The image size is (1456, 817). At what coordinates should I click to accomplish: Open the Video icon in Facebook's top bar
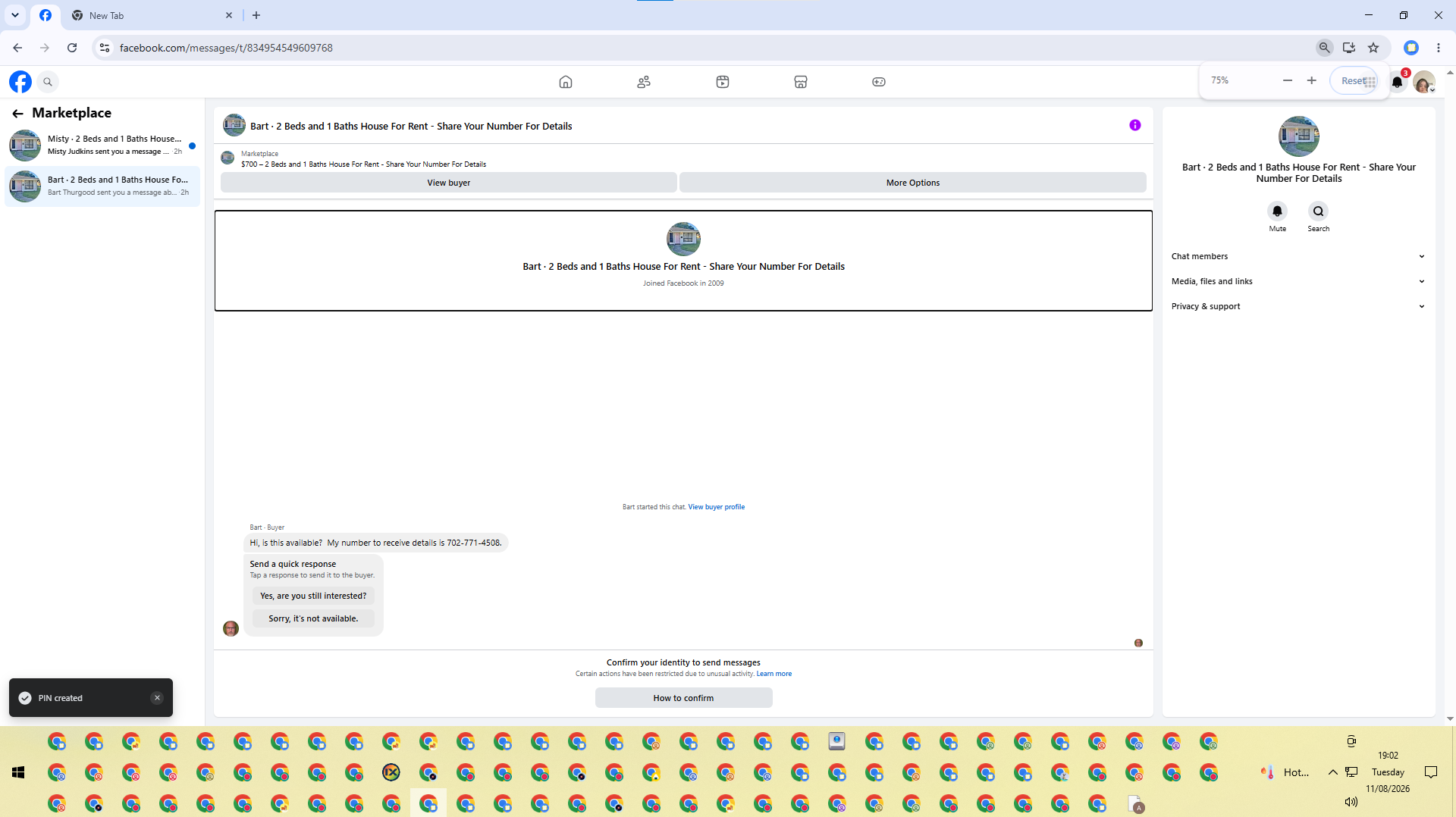click(x=723, y=82)
